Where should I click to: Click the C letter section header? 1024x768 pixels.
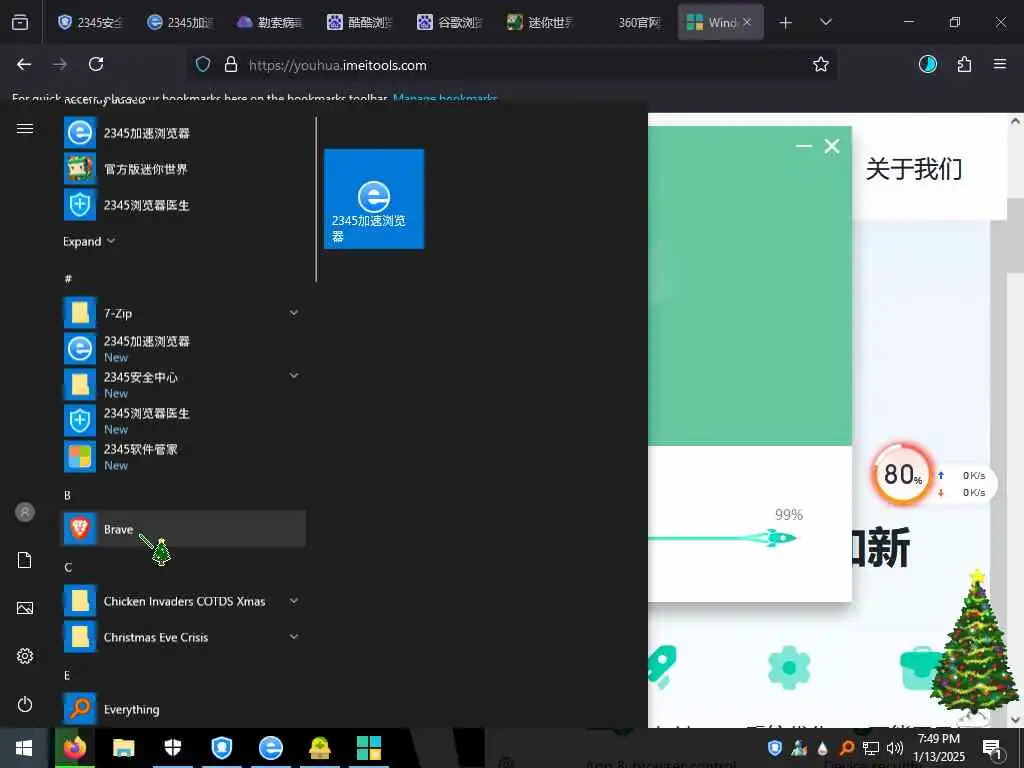(68, 568)
